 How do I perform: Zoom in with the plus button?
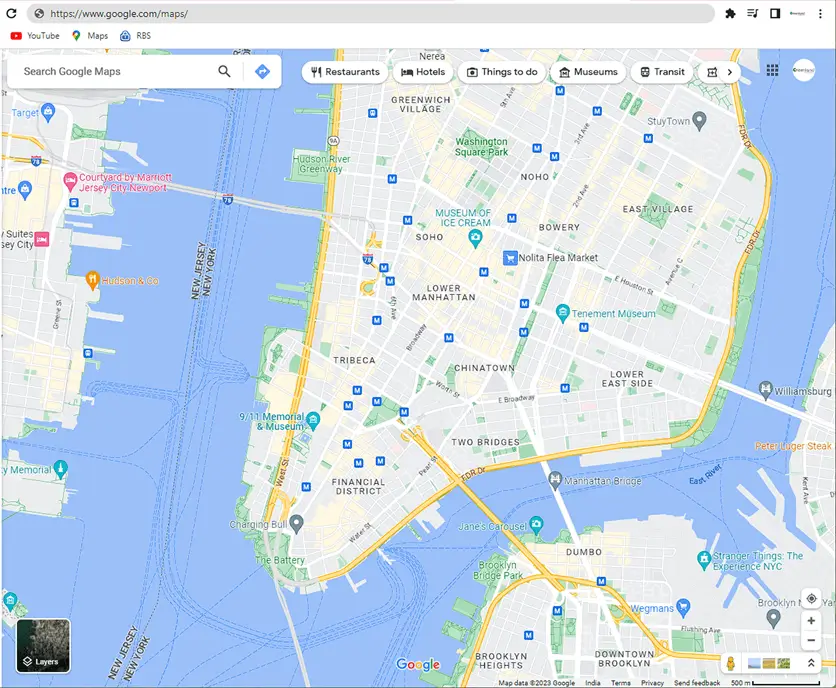click(811, 621)
